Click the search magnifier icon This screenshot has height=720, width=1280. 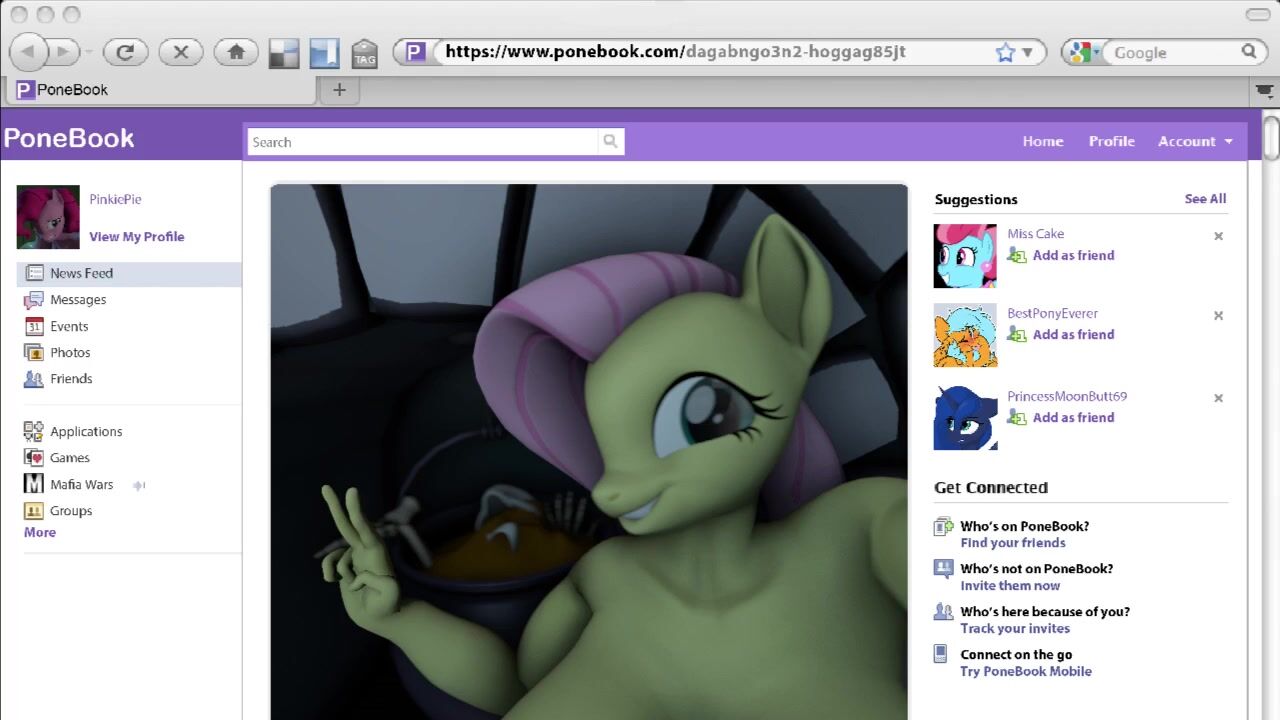(x=610, y=142)
